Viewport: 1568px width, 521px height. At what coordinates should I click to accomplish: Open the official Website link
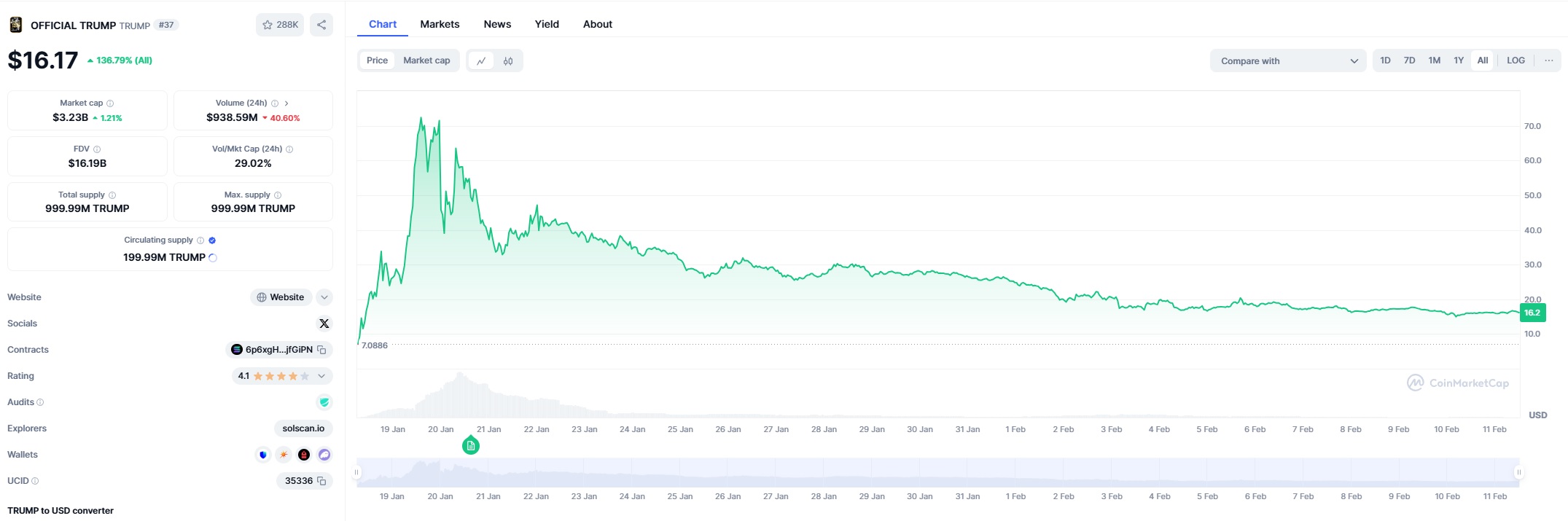pos(281,297)
